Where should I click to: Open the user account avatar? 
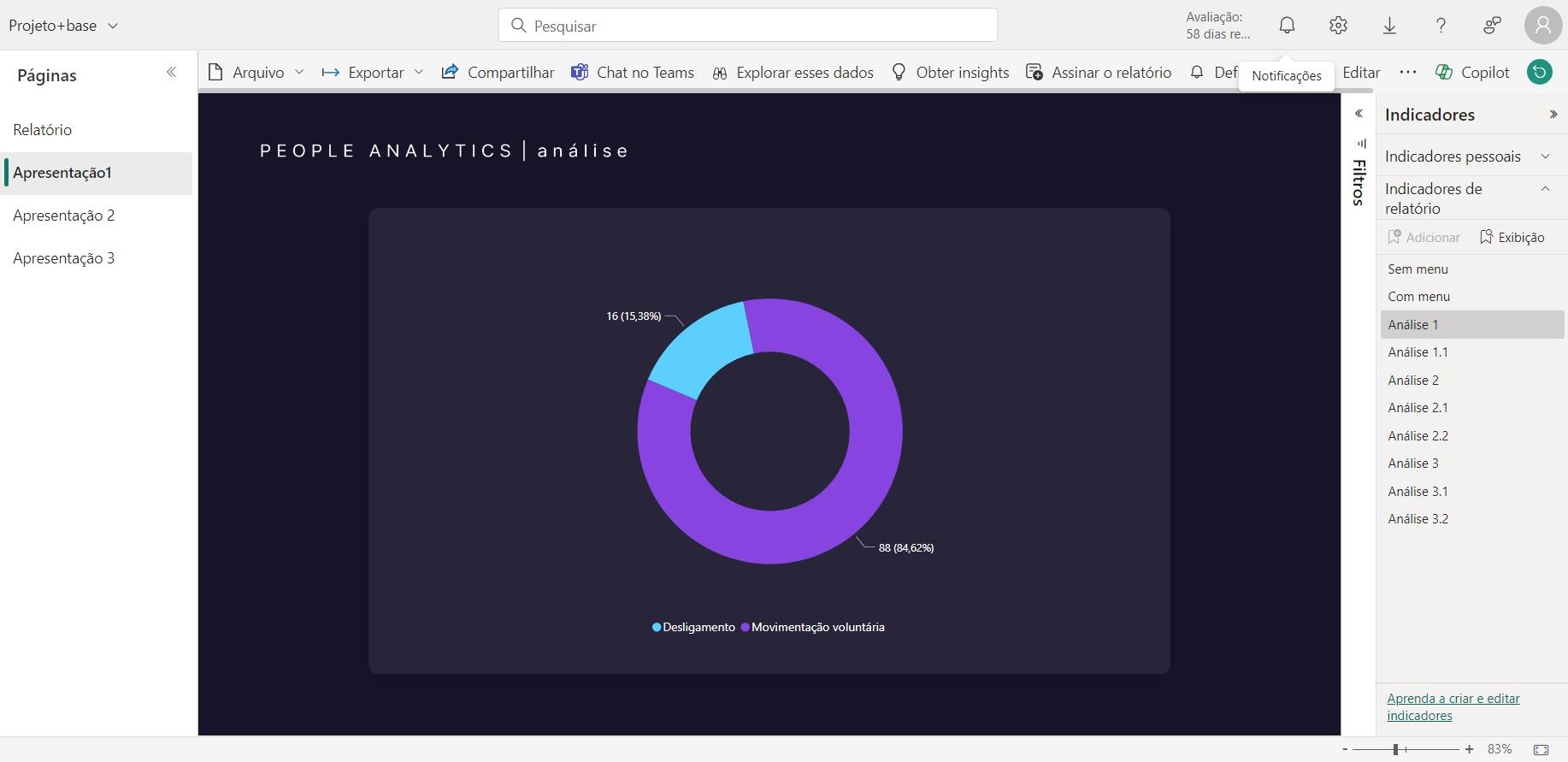pyautogui.click(x=1543, y=26)
